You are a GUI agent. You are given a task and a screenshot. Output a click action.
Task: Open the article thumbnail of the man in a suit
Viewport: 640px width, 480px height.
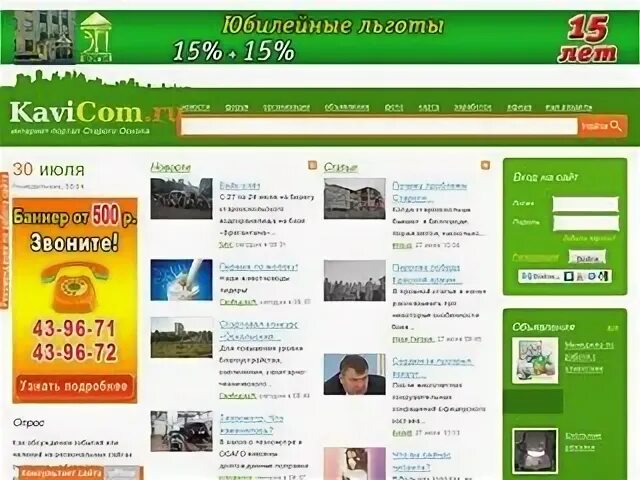click(x=355, y=374)
